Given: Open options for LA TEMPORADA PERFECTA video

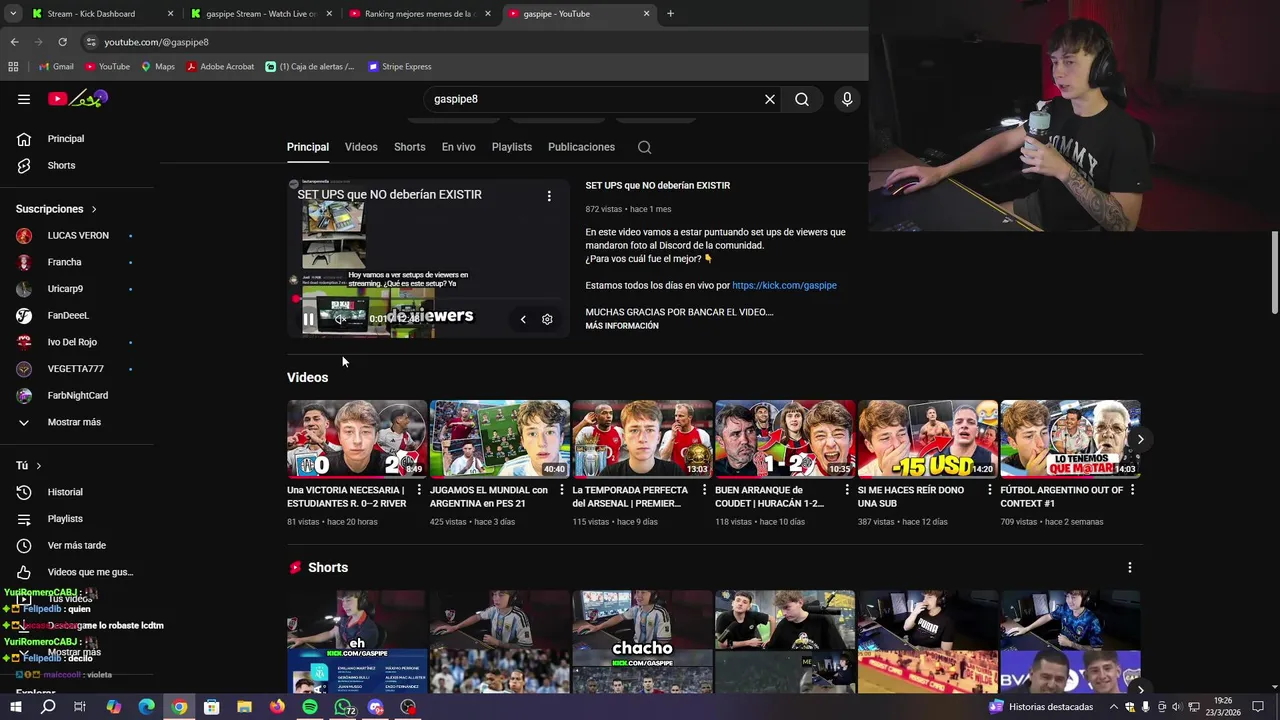Looking at the screenshot, I should click(x=704, y=490).
